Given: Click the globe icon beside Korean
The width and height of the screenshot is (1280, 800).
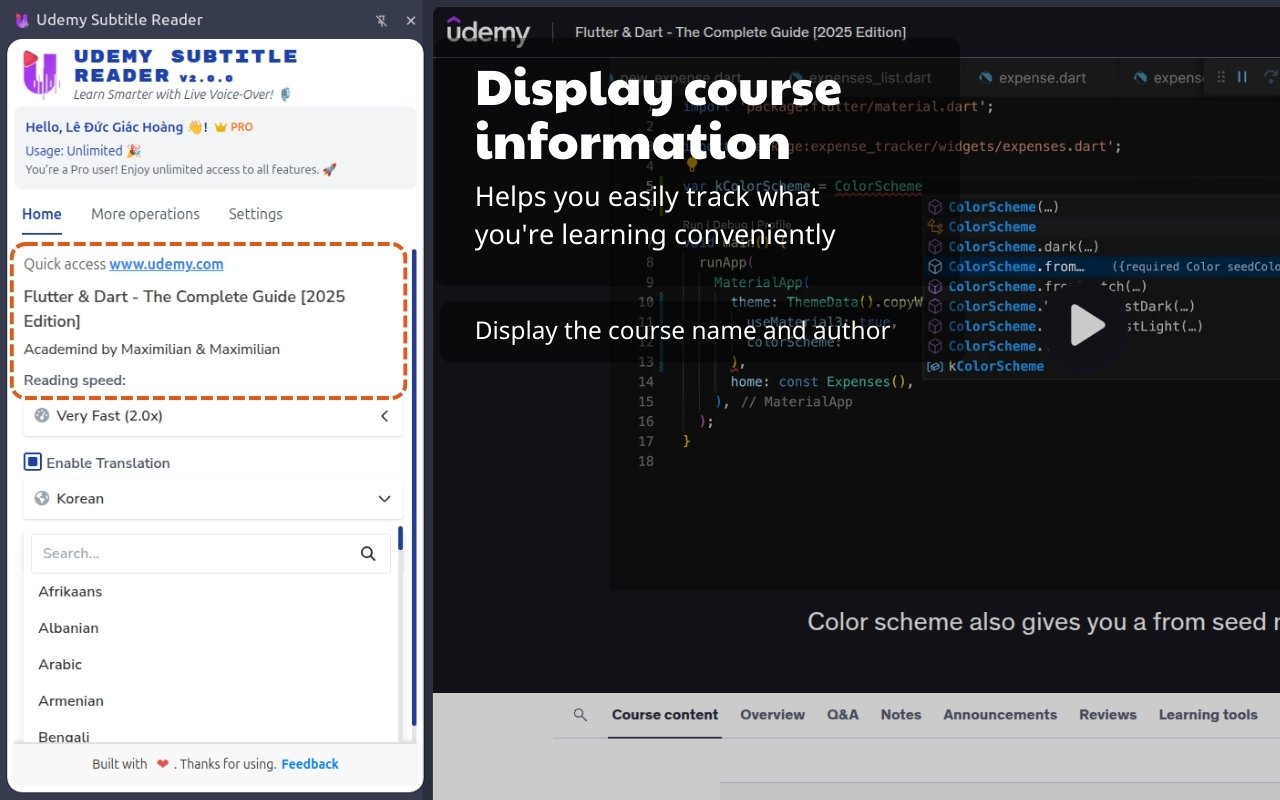Looking at the screenshot, I should point(42,498).
